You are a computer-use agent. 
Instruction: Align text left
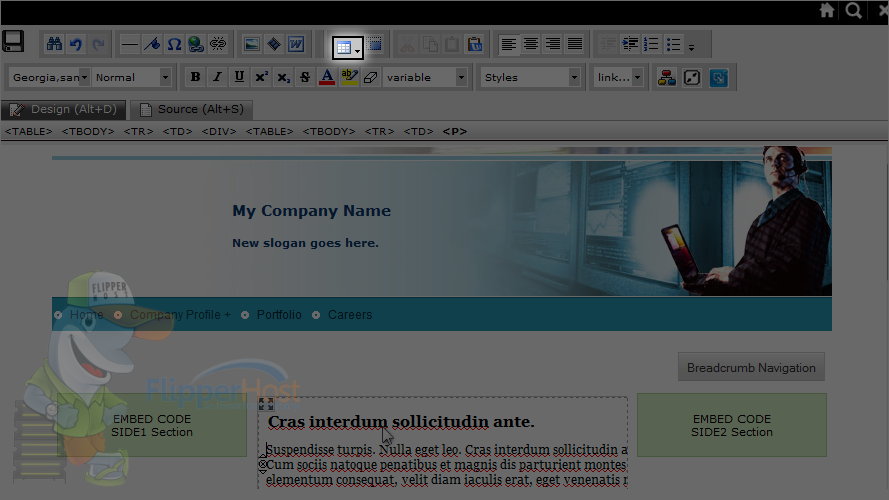pyautogui.click(x=509, y=44)
